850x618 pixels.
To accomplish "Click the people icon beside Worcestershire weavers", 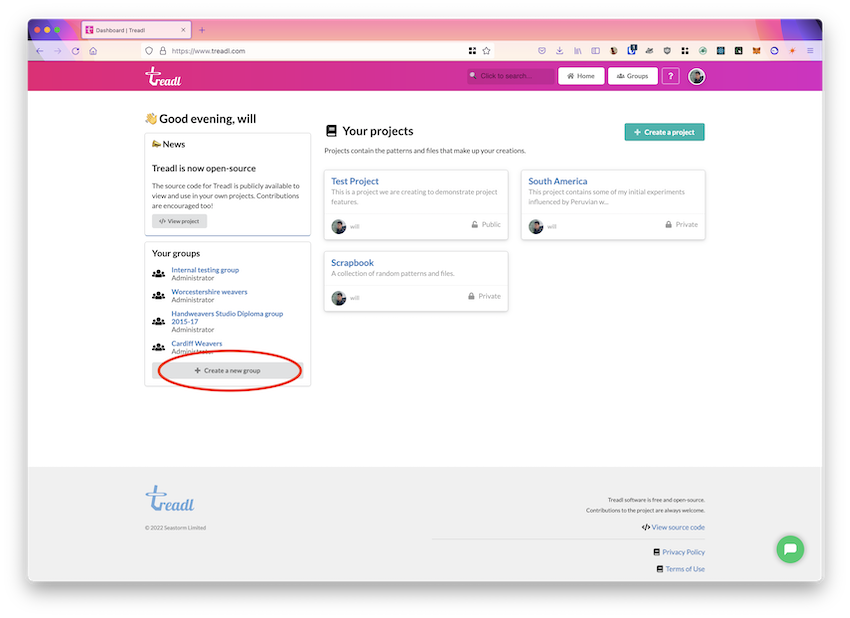I will point(158,295).
